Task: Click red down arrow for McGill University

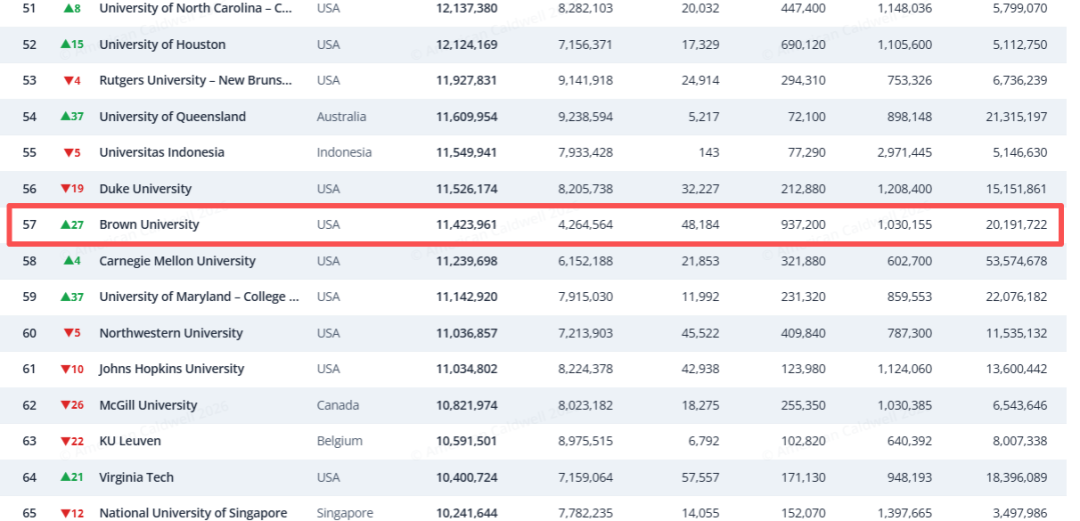Action: [x=65, y=405]
